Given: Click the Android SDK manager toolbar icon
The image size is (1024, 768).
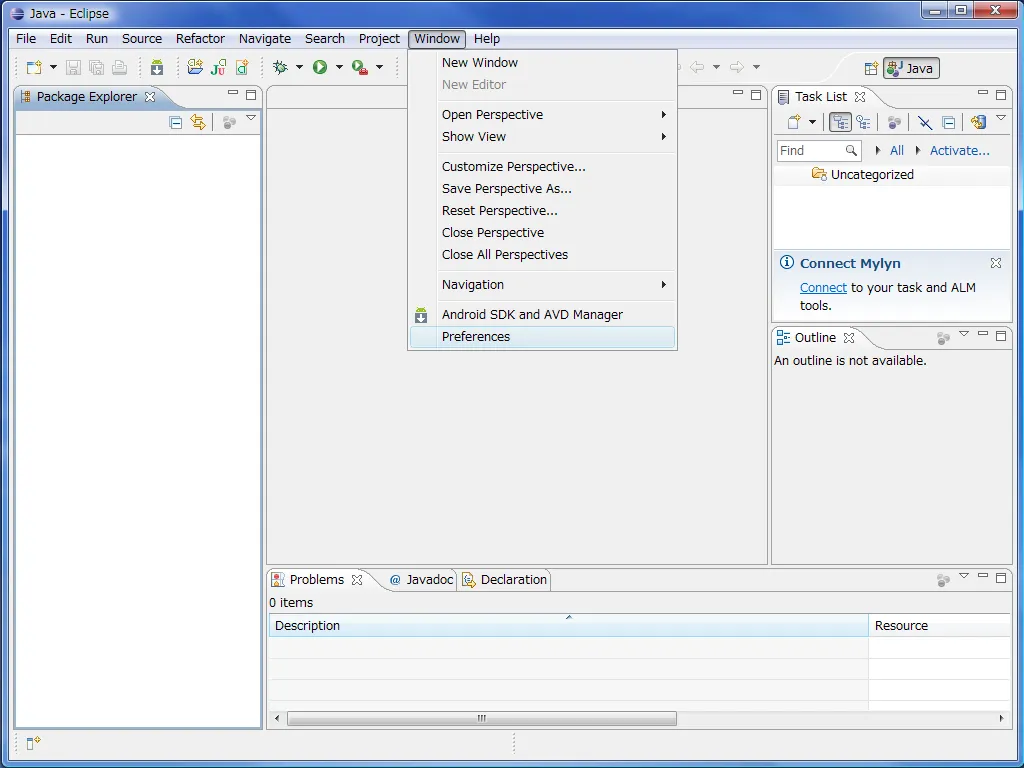Looking at the screenshot, I should pyautogui.click(x=157, y=67).
